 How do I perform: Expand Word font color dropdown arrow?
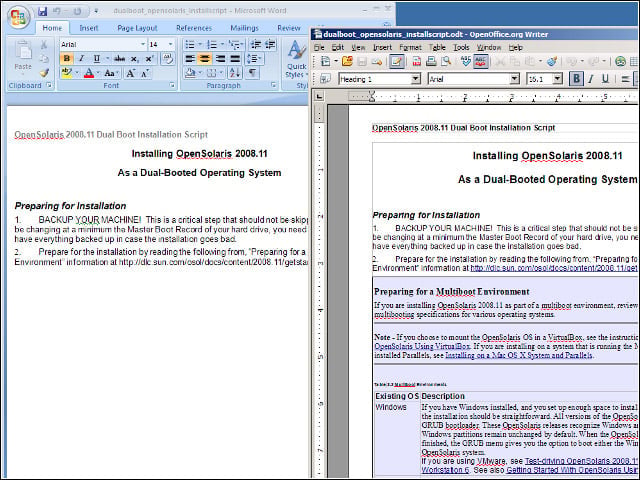(98, 73)
